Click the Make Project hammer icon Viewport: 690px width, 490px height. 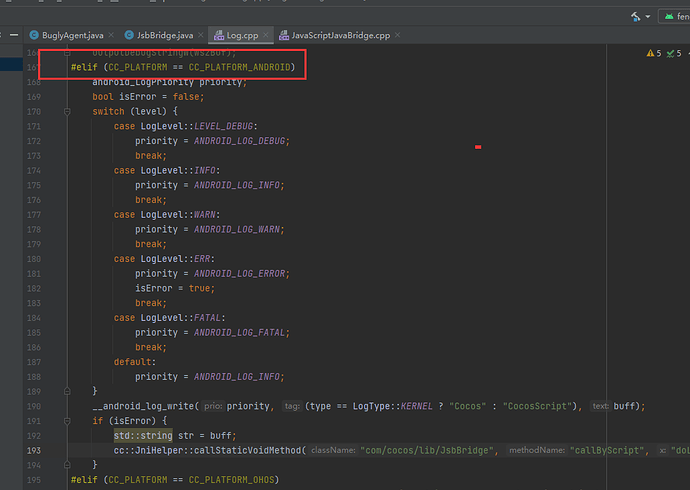click(635, 17)
